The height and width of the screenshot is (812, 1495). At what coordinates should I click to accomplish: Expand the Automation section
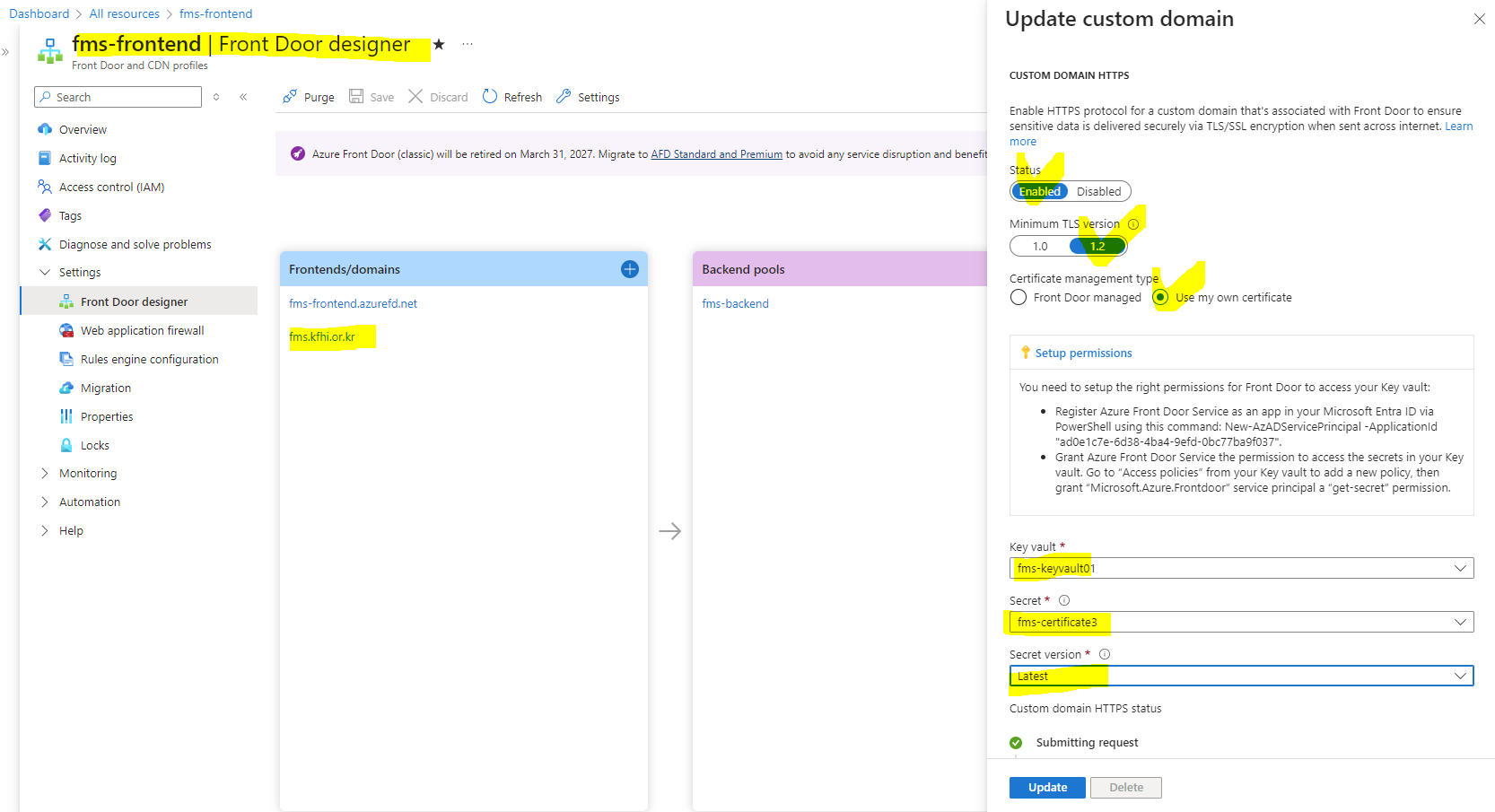[x=45, y=502]
